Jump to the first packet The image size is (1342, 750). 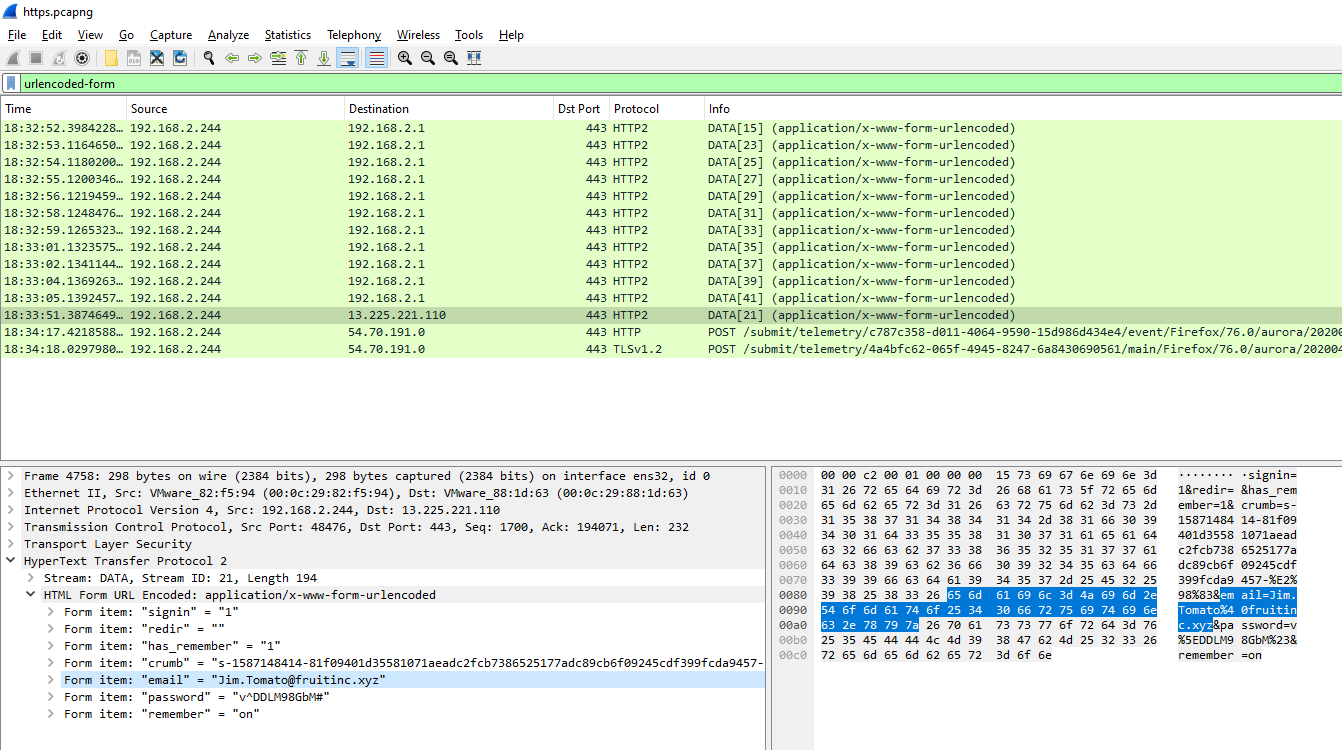click(x=301, y=58)
